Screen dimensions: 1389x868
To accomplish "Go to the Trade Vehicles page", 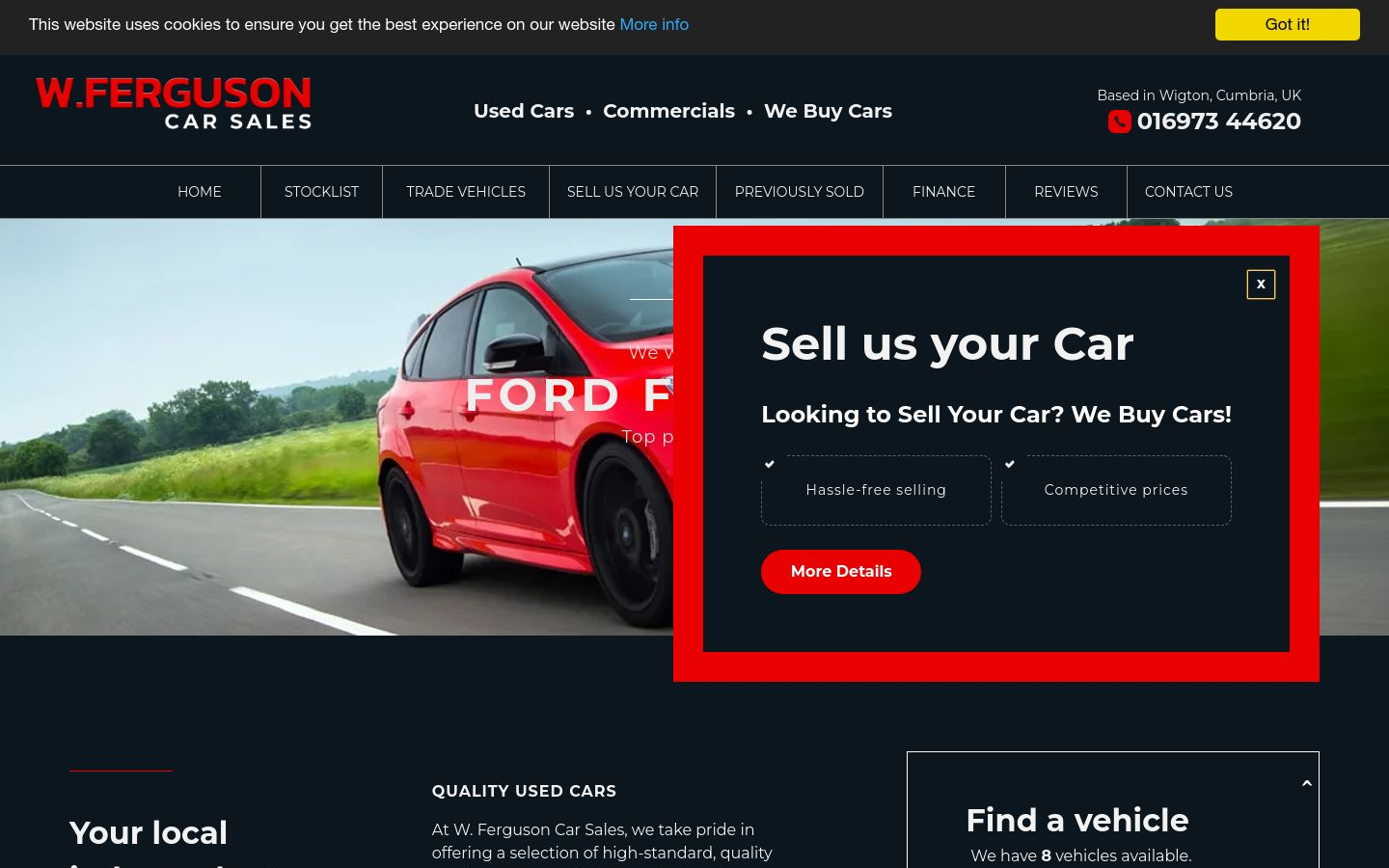I will click(x=466, y=192).
